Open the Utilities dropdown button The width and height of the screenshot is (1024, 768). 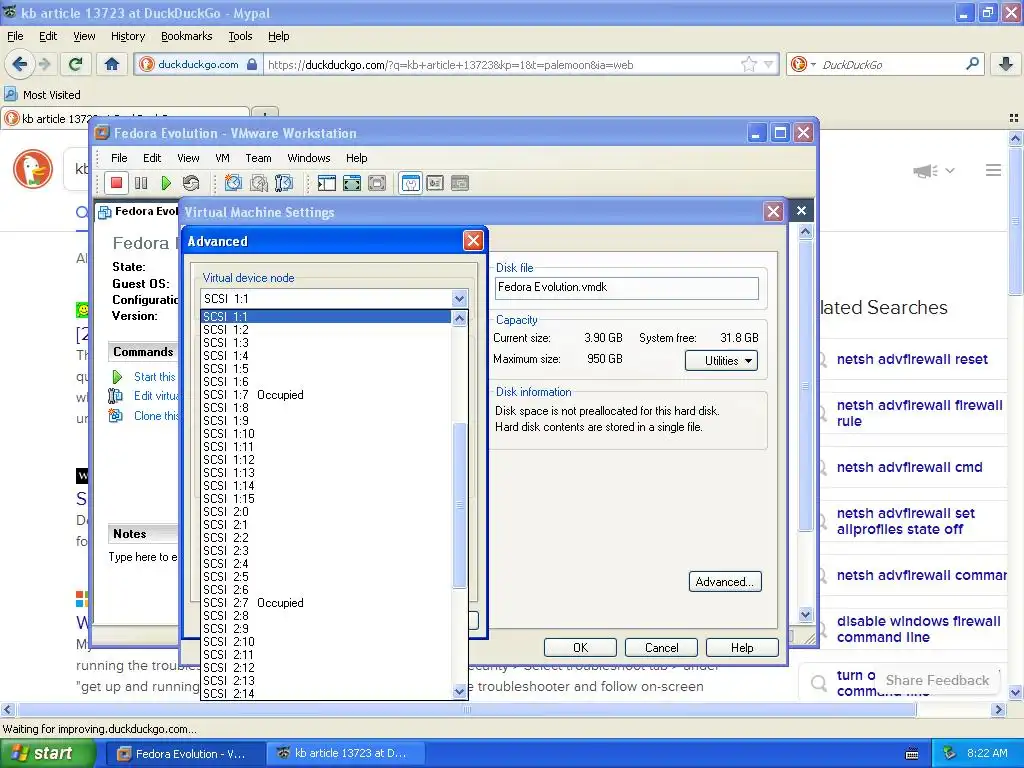721,360
